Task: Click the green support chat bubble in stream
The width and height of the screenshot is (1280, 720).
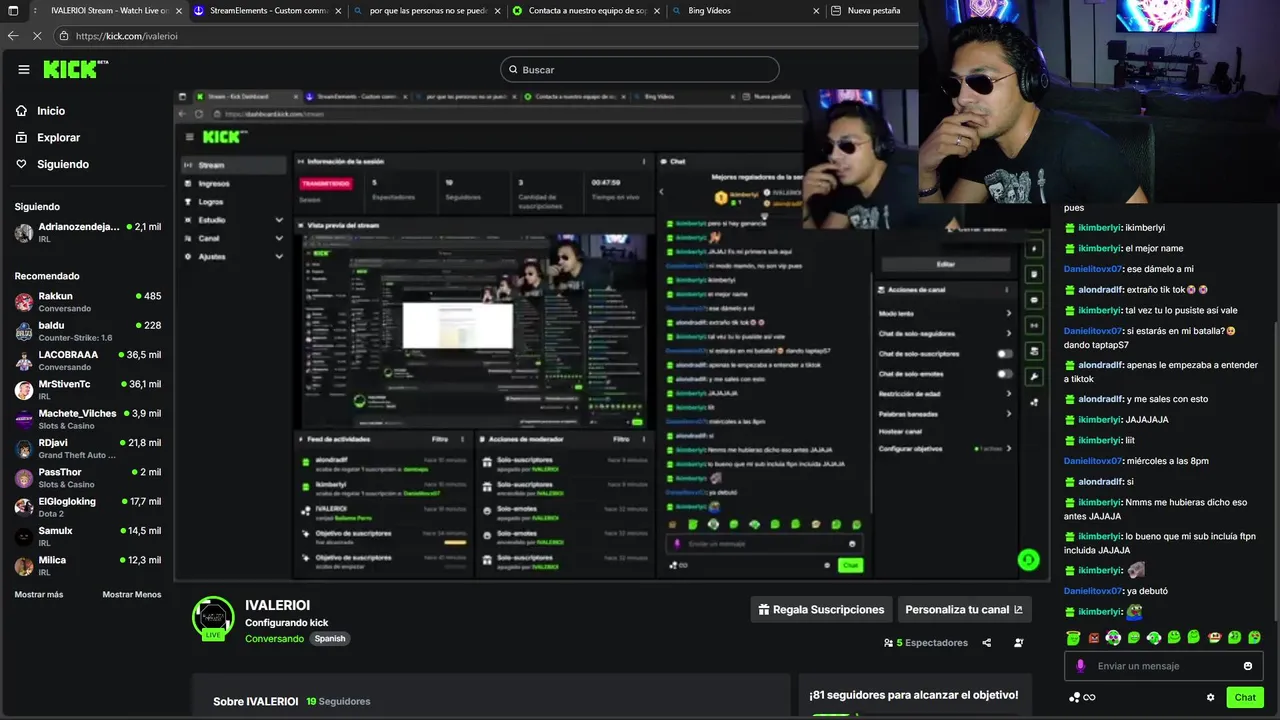Action: 1028,560
